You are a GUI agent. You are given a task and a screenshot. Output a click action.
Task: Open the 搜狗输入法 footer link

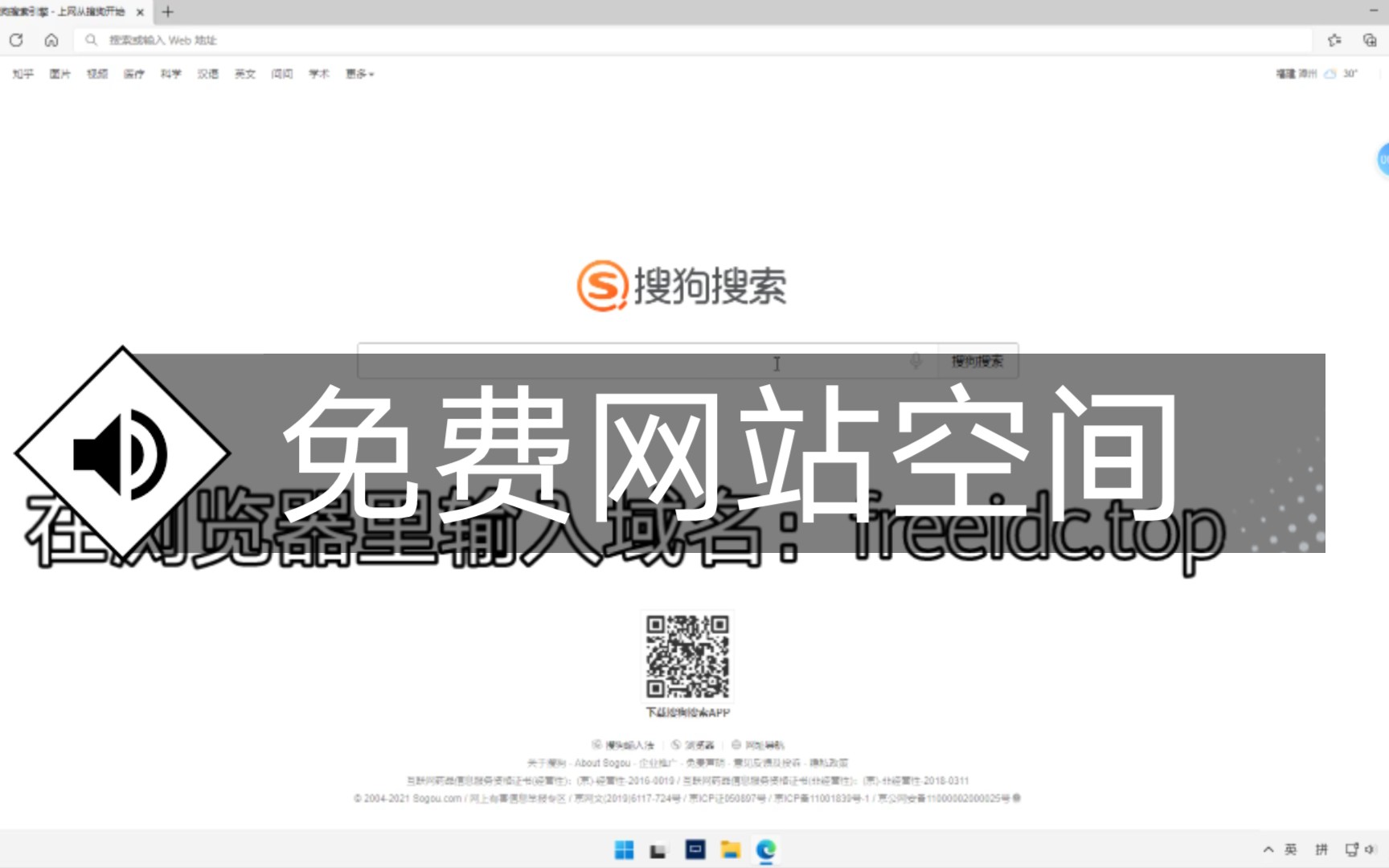[624, 745]
